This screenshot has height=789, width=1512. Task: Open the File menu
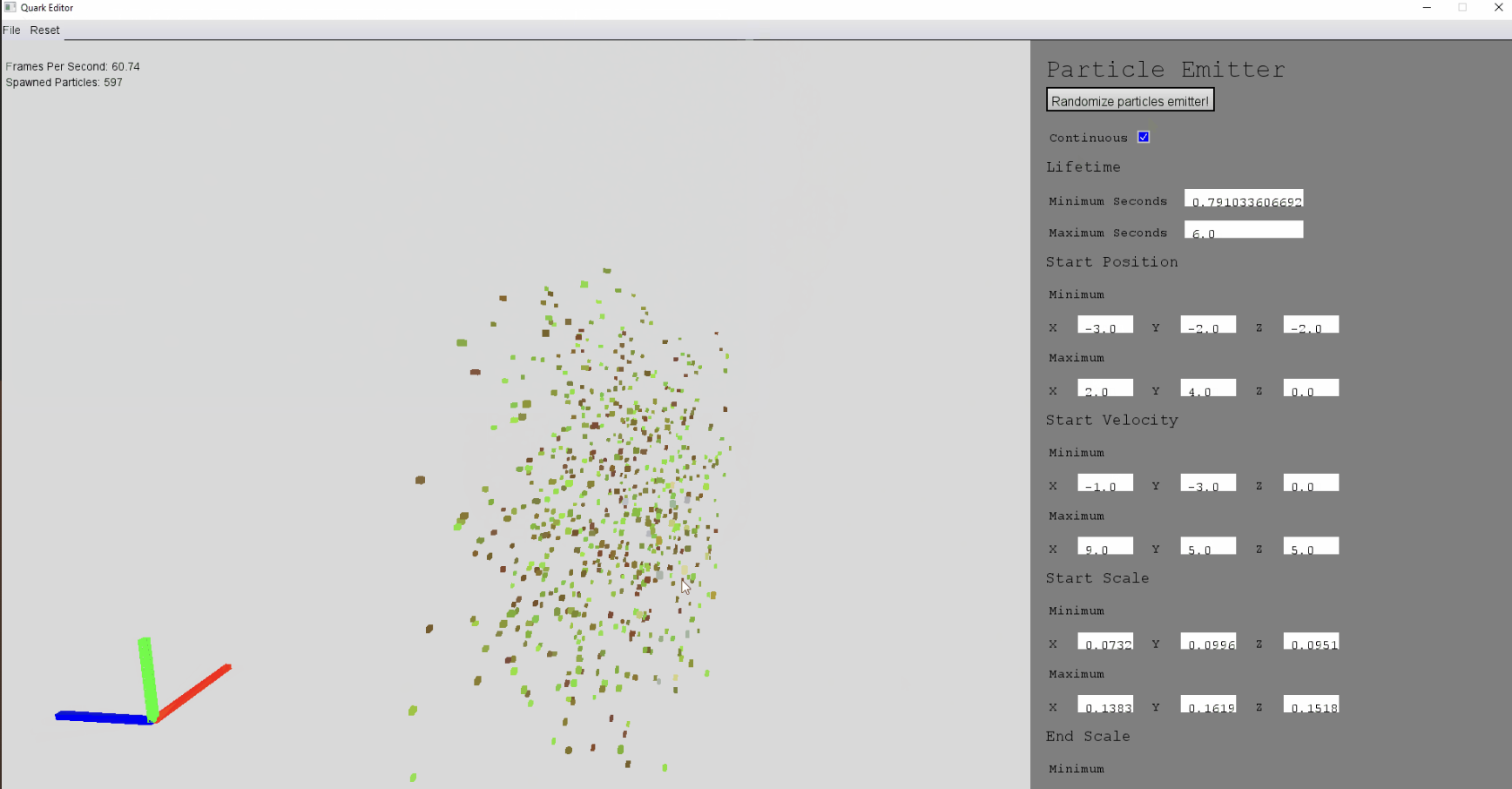tap(11, 30)
